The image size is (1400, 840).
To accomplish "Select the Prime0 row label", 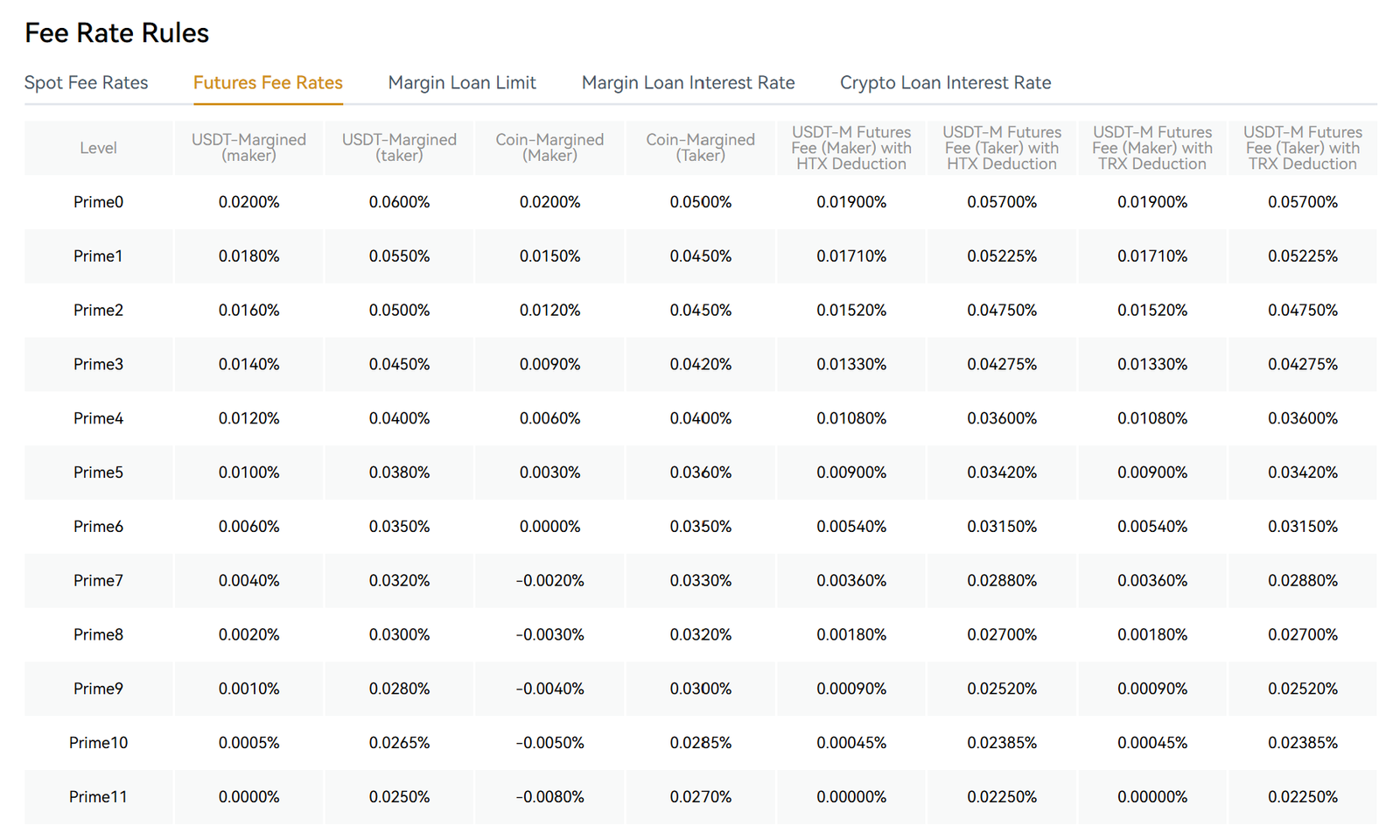I will [x=98, y=201].
